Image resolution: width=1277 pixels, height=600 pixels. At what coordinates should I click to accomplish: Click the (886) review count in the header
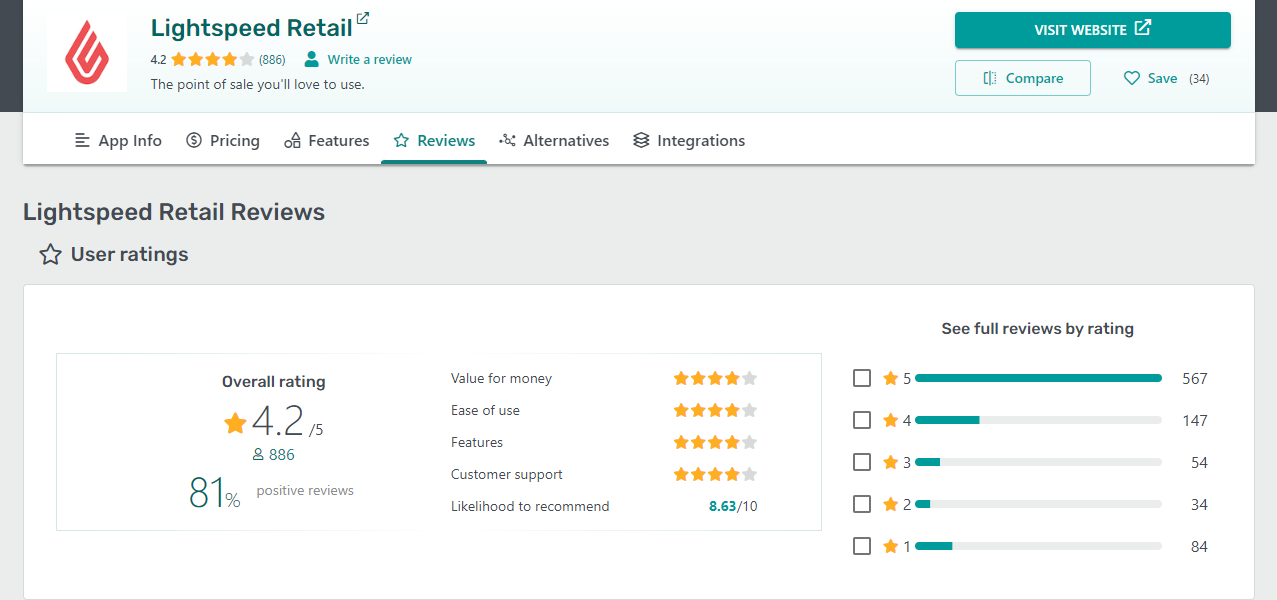[x=272, y=59]
